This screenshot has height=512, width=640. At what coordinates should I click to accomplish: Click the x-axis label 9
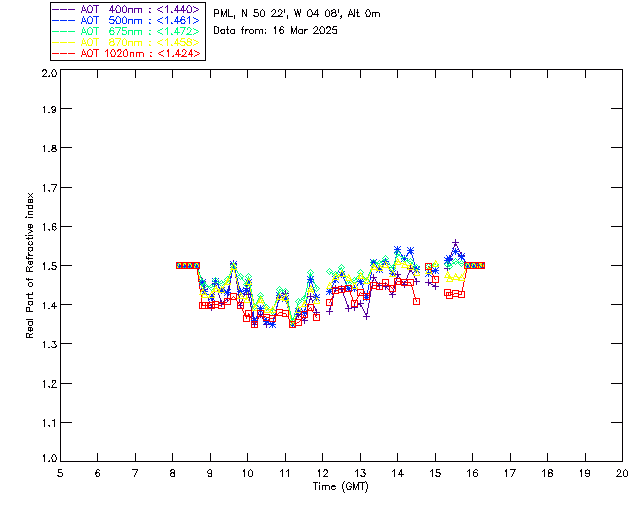[x=210, y=473]
